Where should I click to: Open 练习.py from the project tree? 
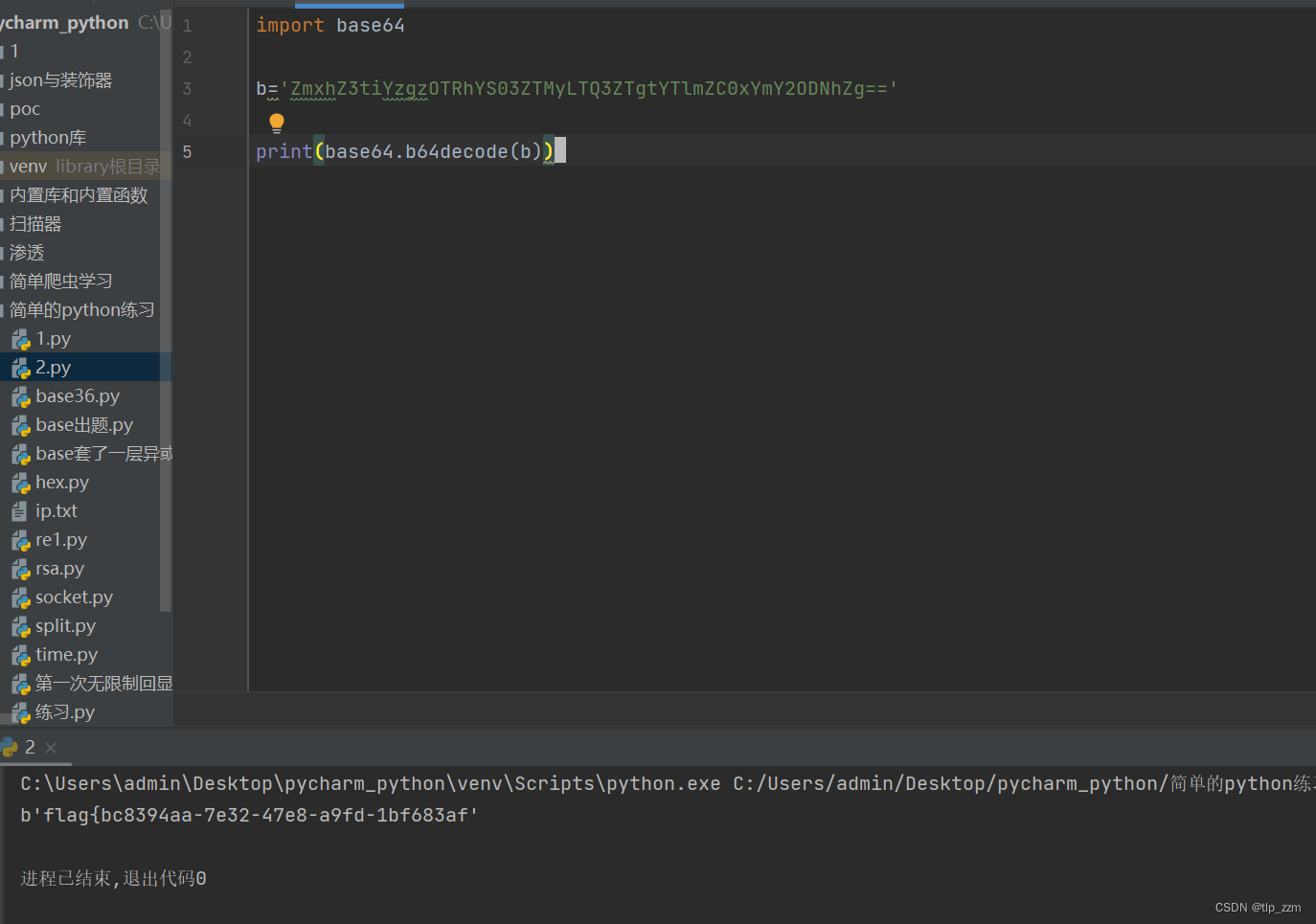tap(65, 712)
